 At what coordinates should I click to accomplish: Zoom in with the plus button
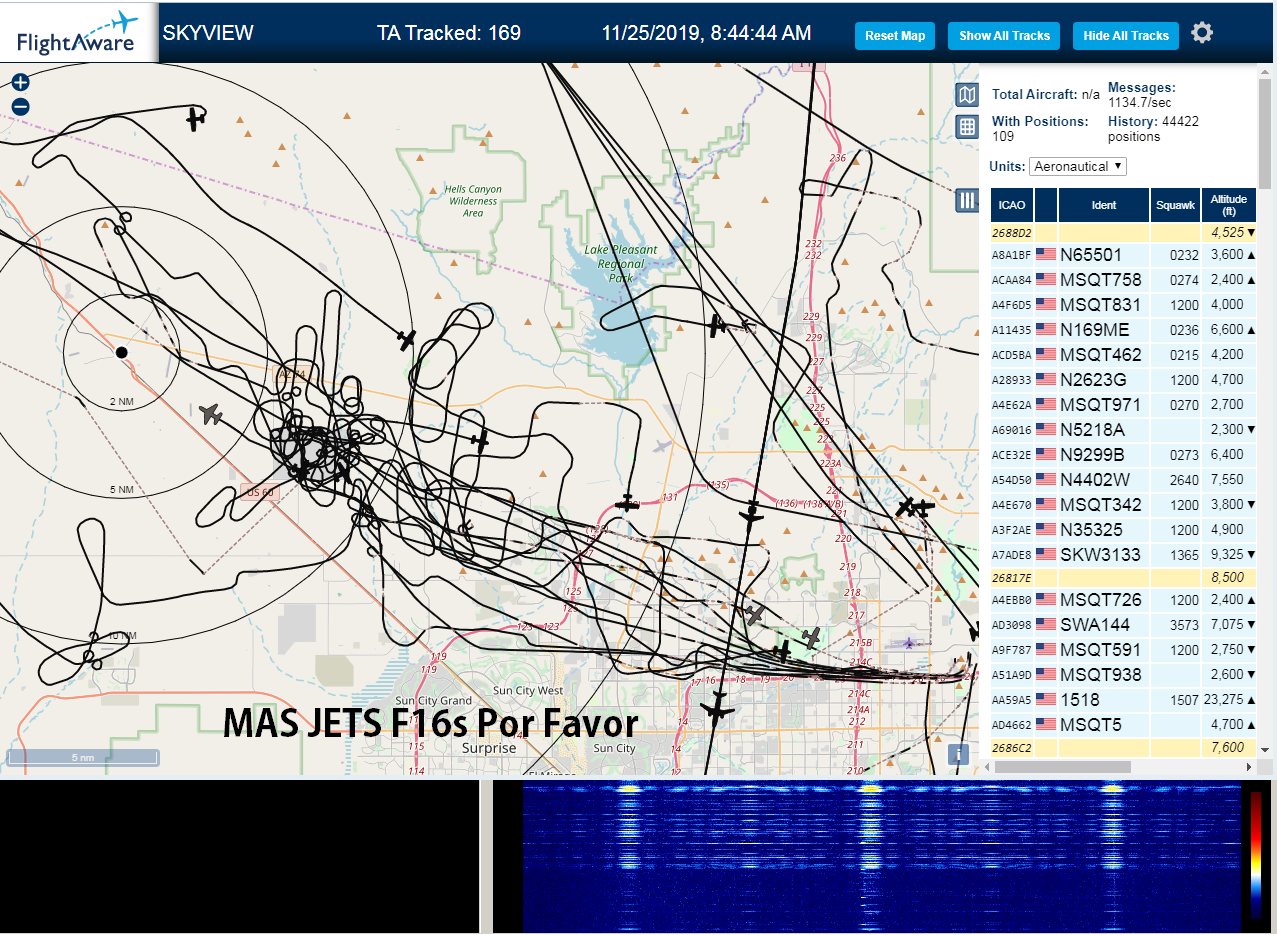tap(20, 82)
